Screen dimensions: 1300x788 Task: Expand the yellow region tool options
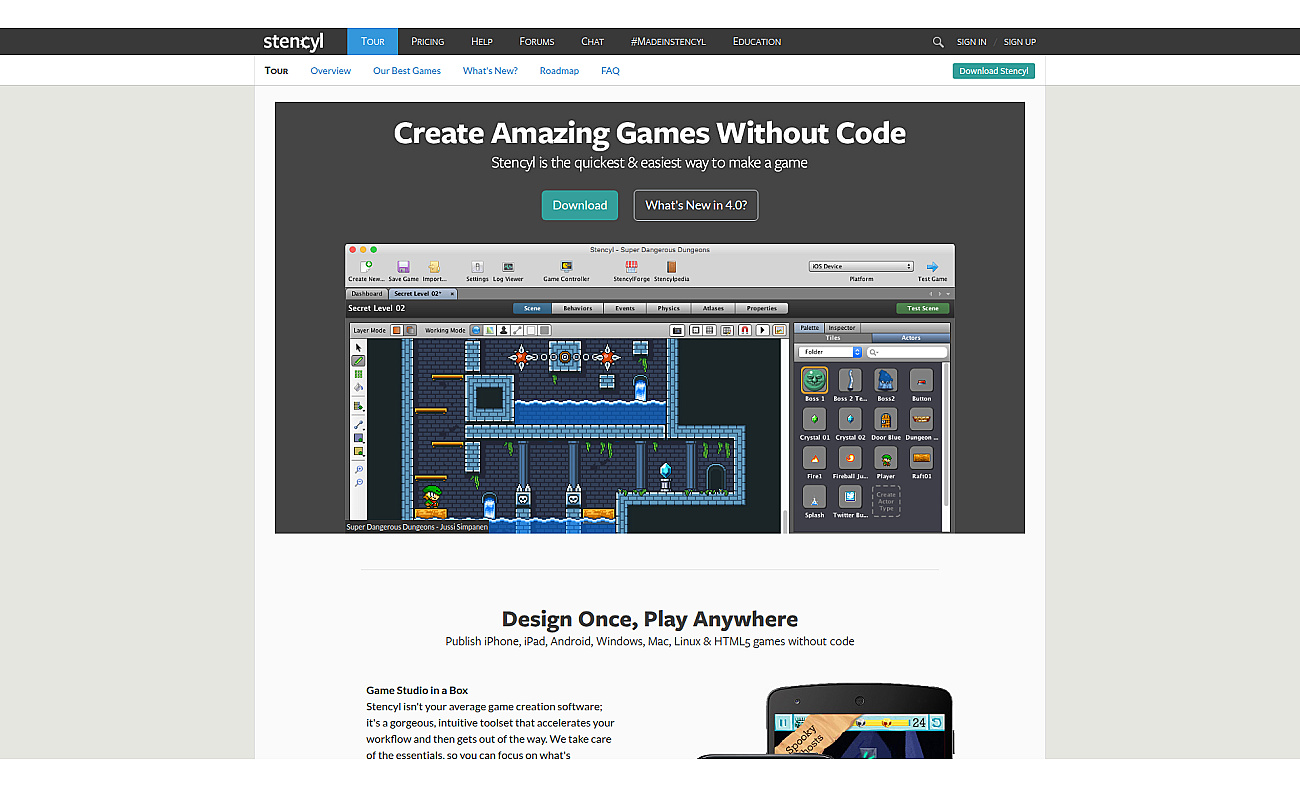359,452
